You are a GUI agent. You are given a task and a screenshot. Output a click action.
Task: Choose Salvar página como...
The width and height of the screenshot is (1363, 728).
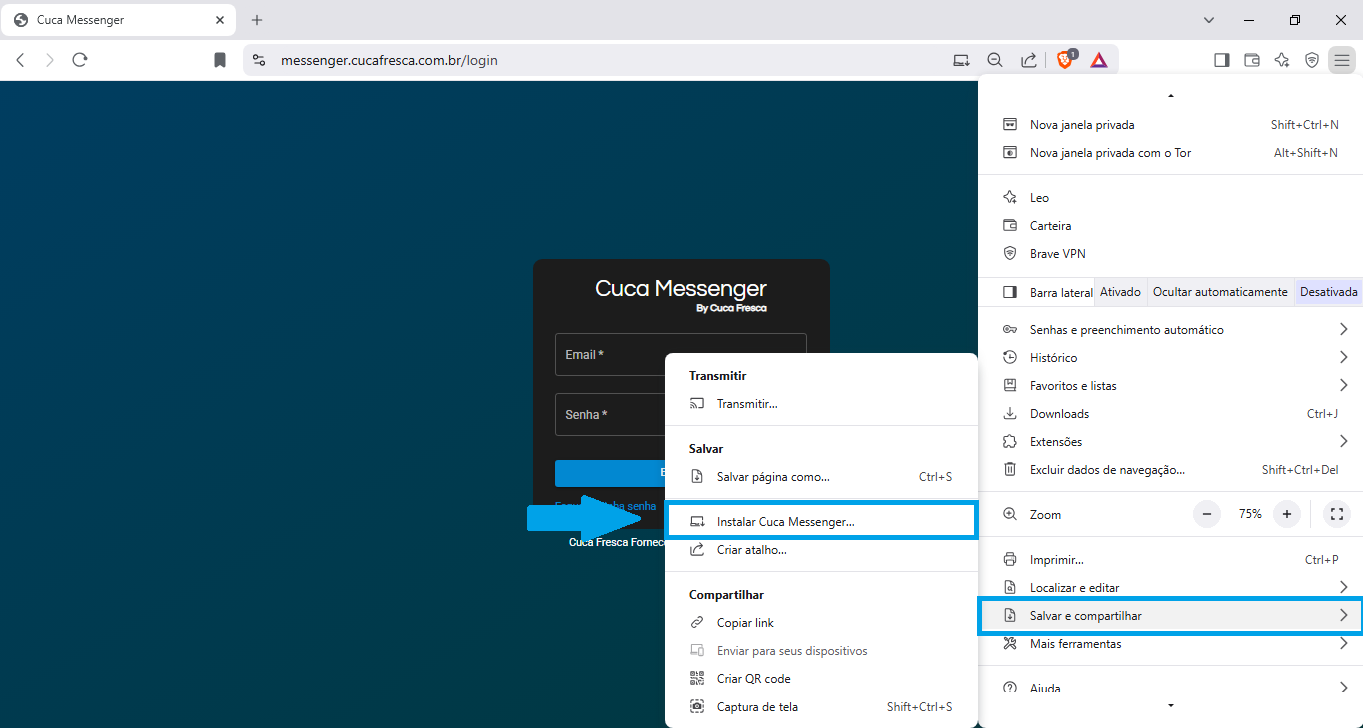[x=821, y=477]
